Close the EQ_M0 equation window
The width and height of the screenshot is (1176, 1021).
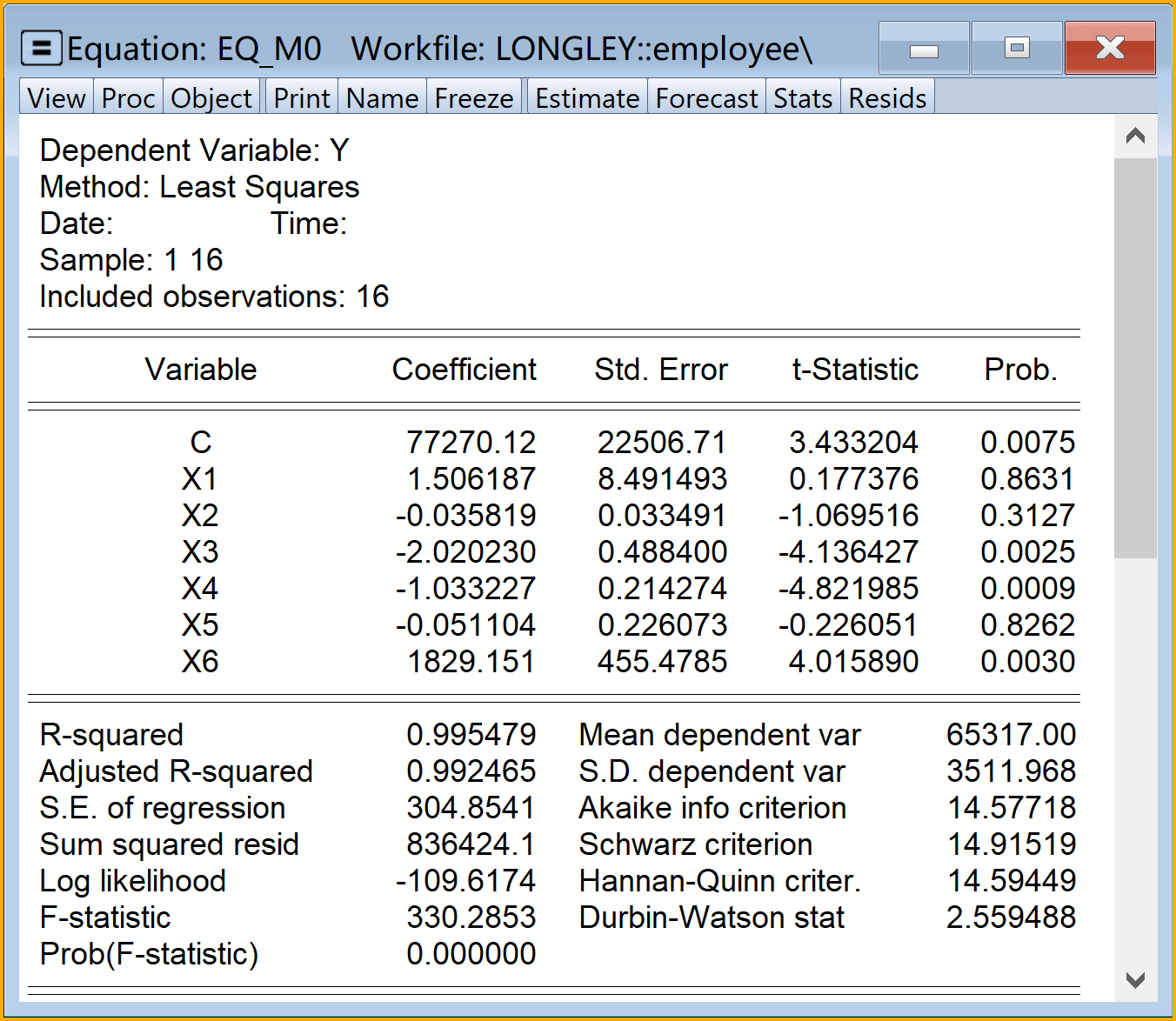click(1110, 49)
